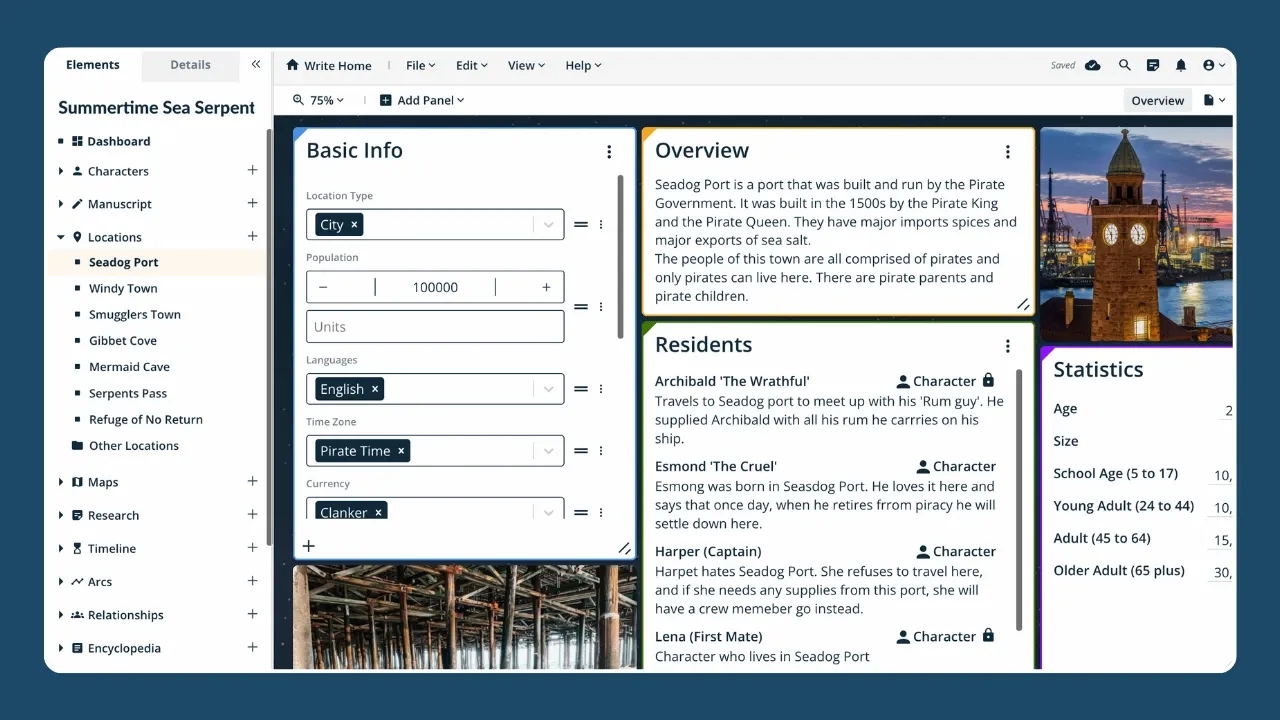Switch to the Details tab
The image size is (1280, 720).
tap(190, 65)
